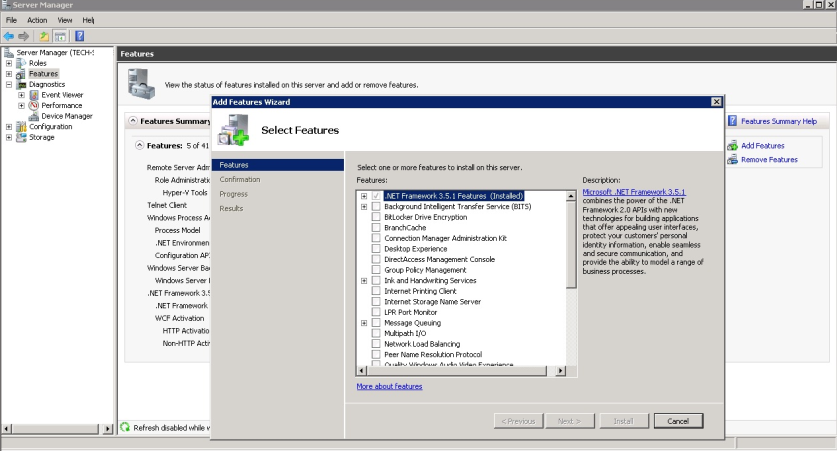Click the features list scroll right arrow
The image size is (837, 451).
(x=560, y=370)
